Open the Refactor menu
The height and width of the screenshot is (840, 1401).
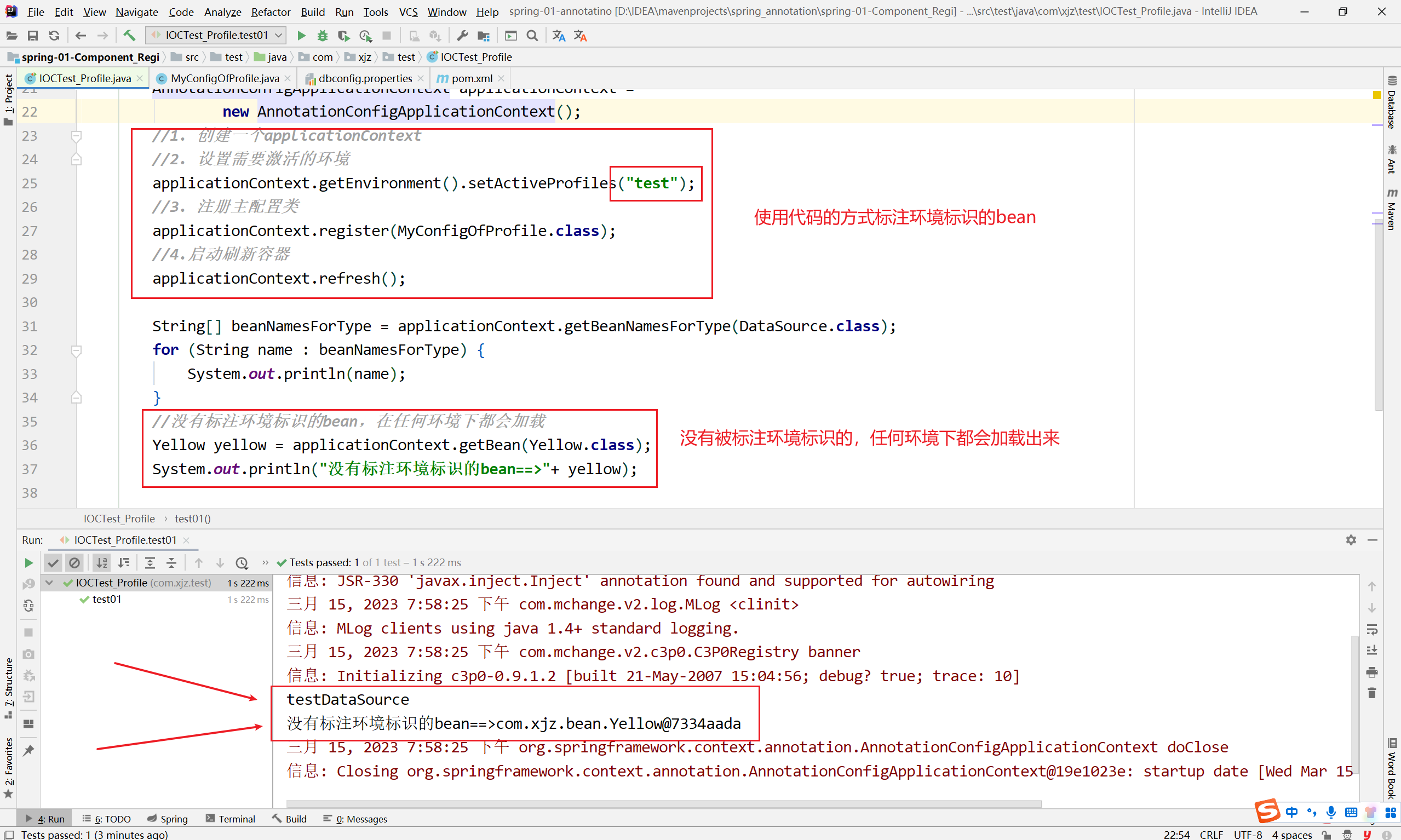tap(271, 12)
